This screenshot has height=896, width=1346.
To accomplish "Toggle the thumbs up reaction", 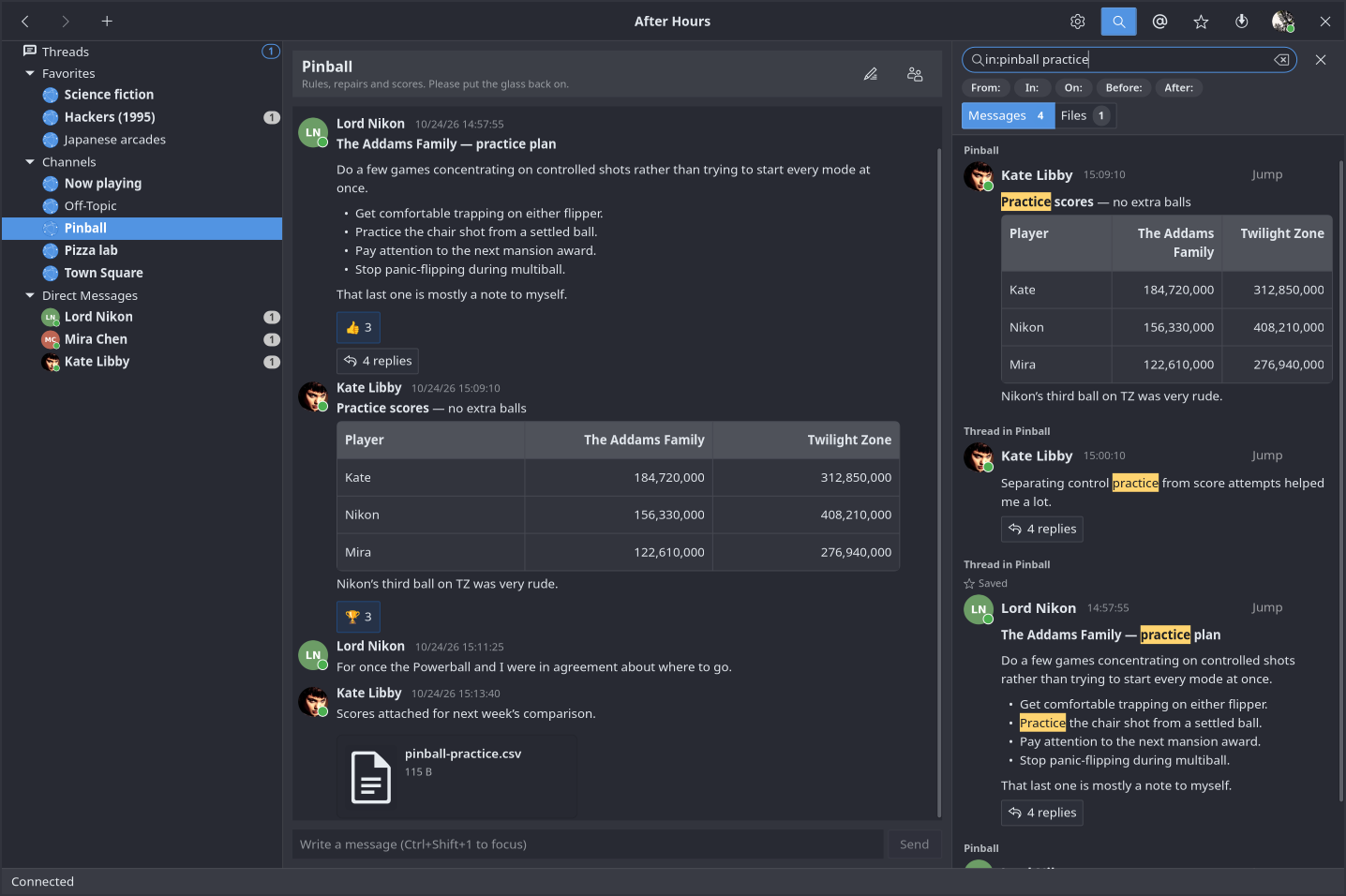I will click(x=359, y=327).
